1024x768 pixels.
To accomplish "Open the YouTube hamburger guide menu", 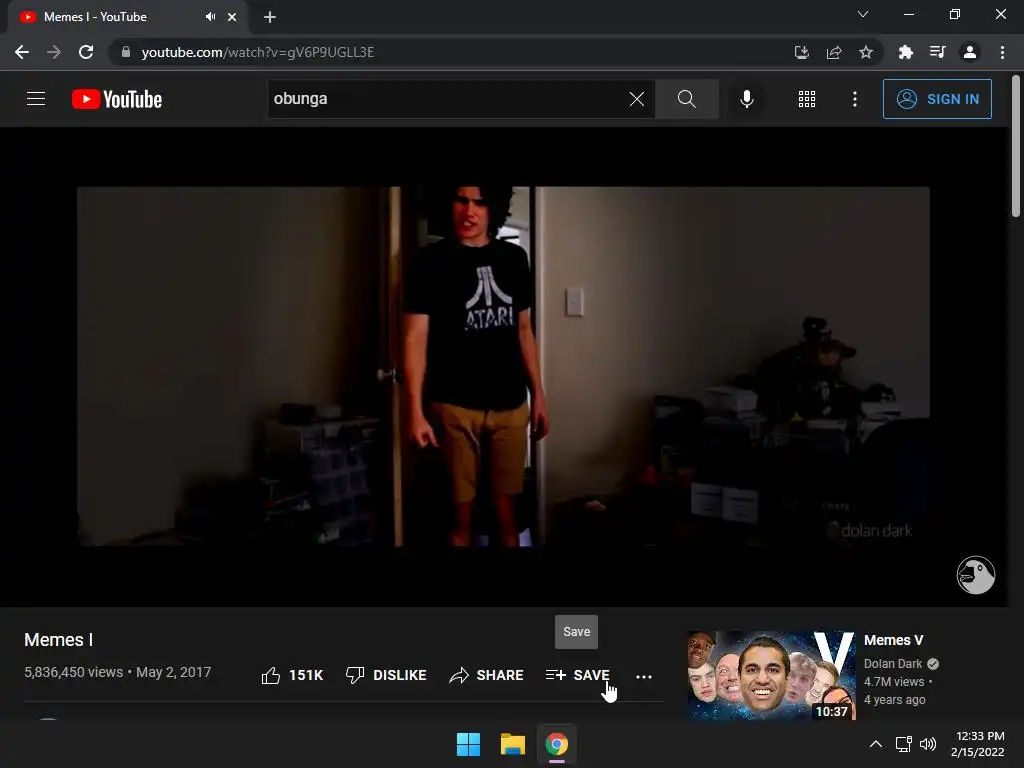I will [x=36, y=99].
